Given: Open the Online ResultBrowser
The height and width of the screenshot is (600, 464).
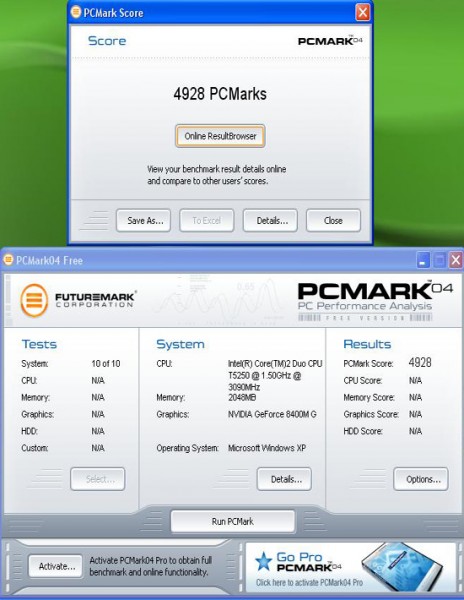Looking at the screenshot, I should 220,136.
